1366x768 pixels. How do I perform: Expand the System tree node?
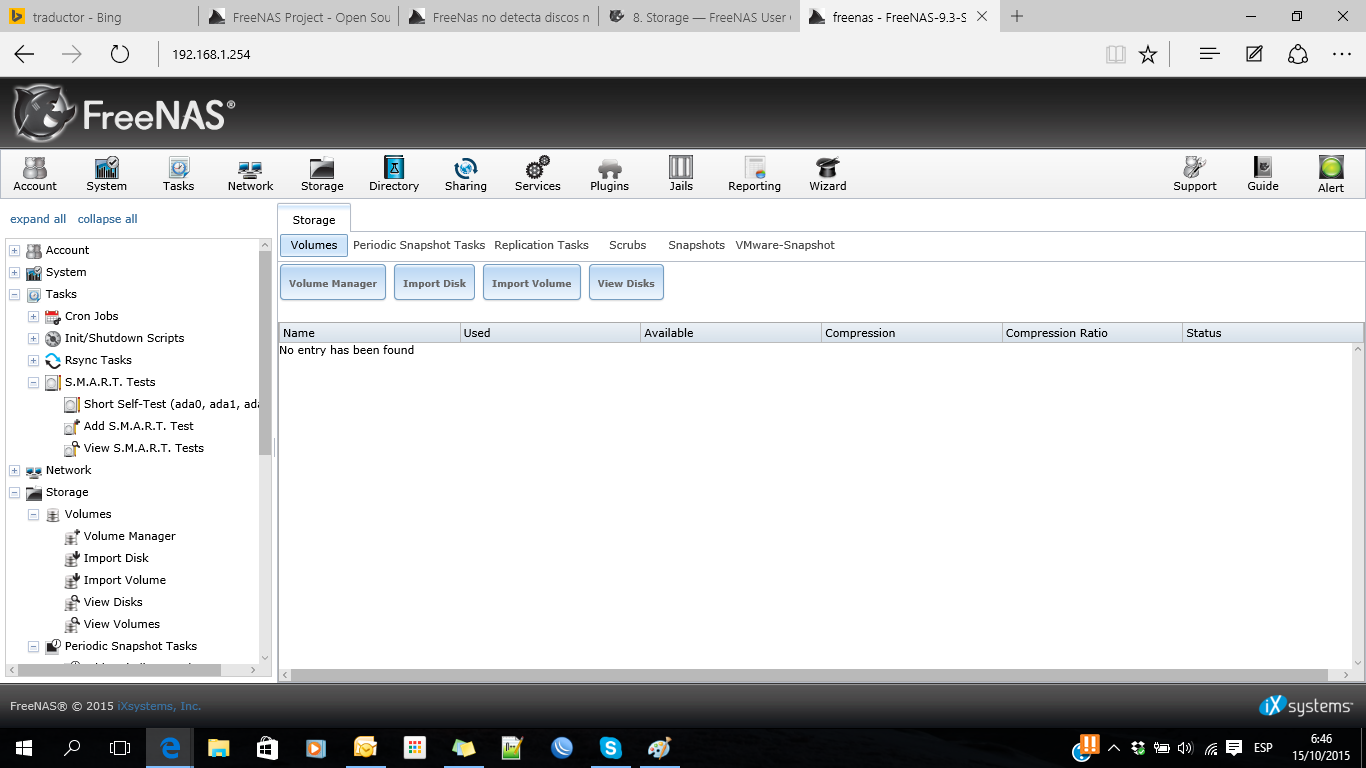click(x=15, y=272)
